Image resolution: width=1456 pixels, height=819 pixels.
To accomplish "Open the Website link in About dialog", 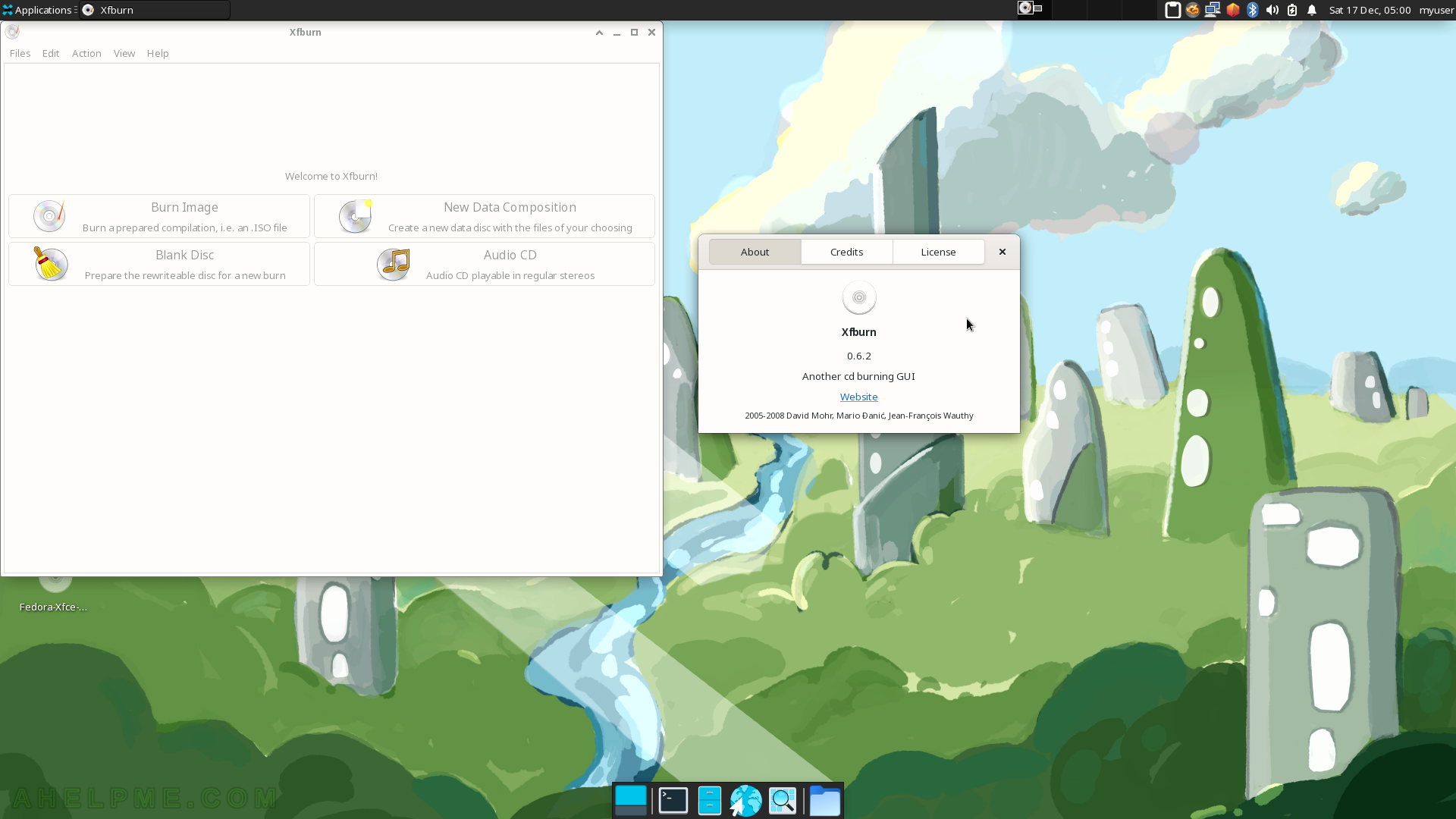I will click(x=859, y=397).
